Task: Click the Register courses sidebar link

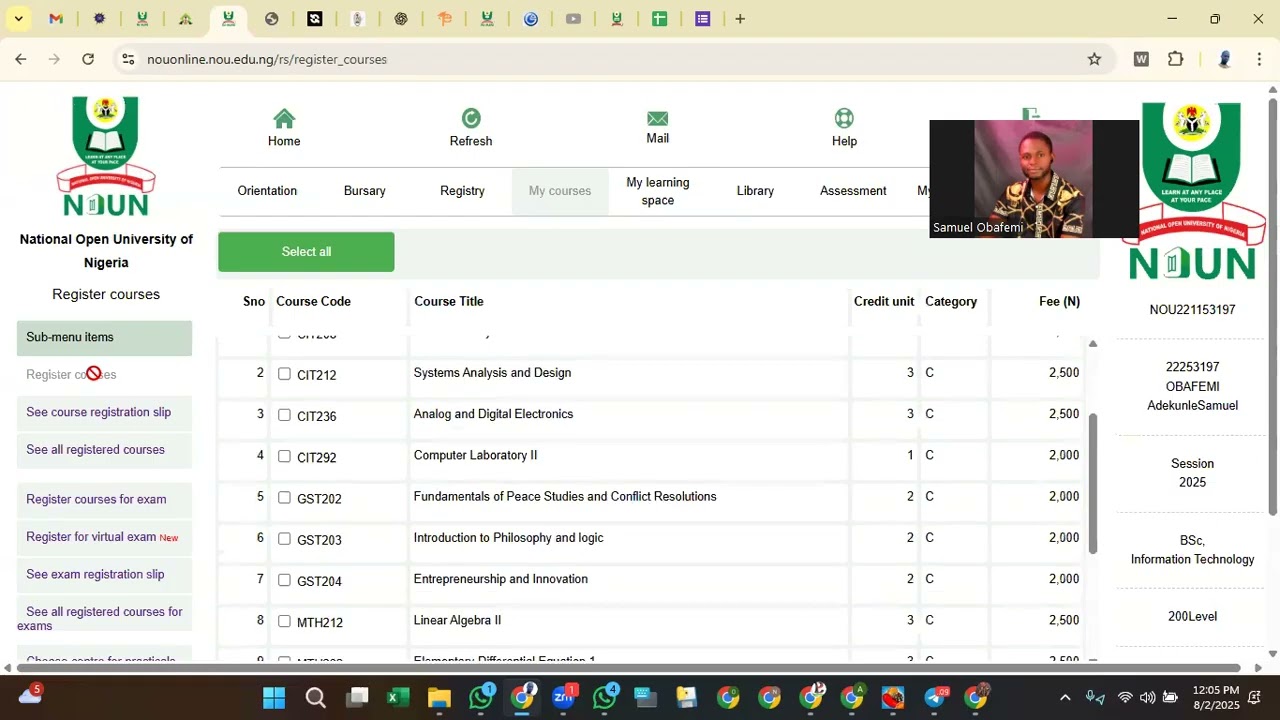Action: point(71,374)
